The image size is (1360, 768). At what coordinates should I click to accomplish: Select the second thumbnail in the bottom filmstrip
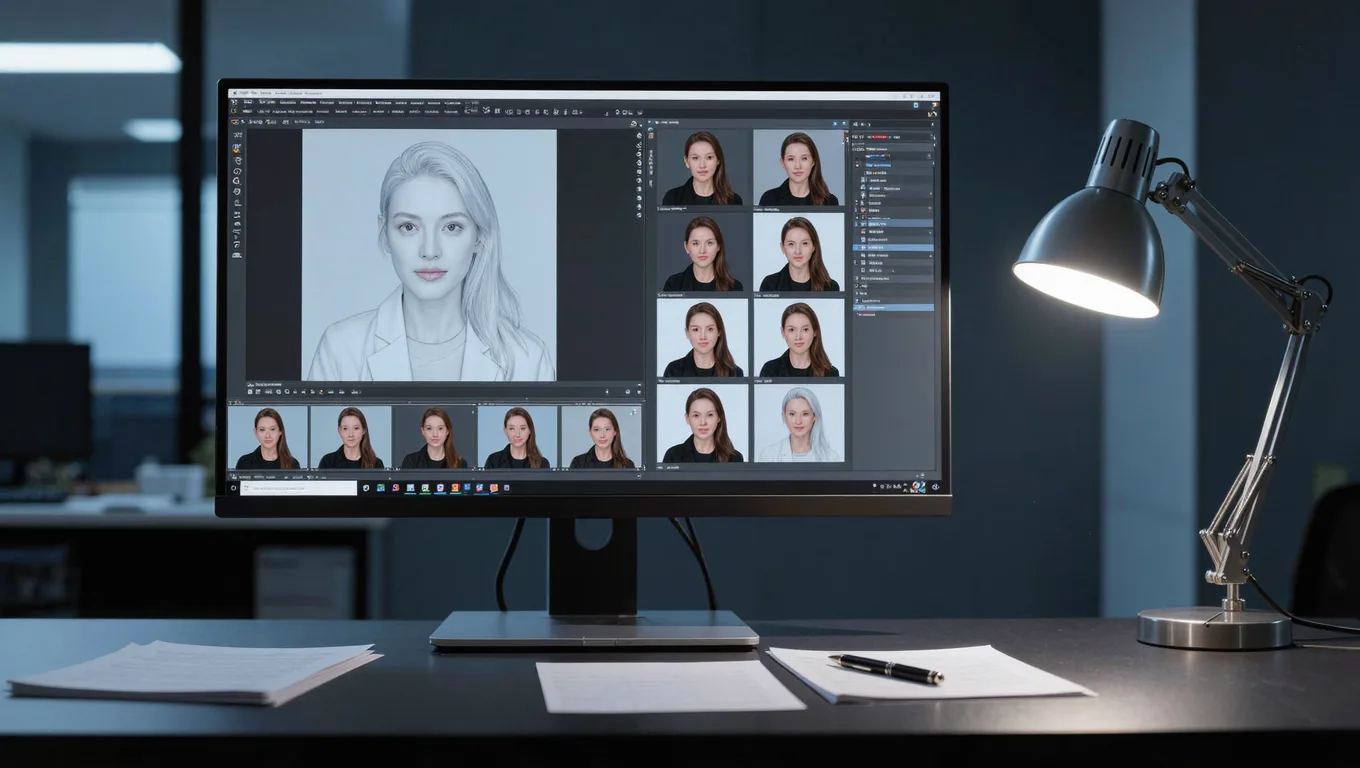pyautogui.click(x=350, y=437)
